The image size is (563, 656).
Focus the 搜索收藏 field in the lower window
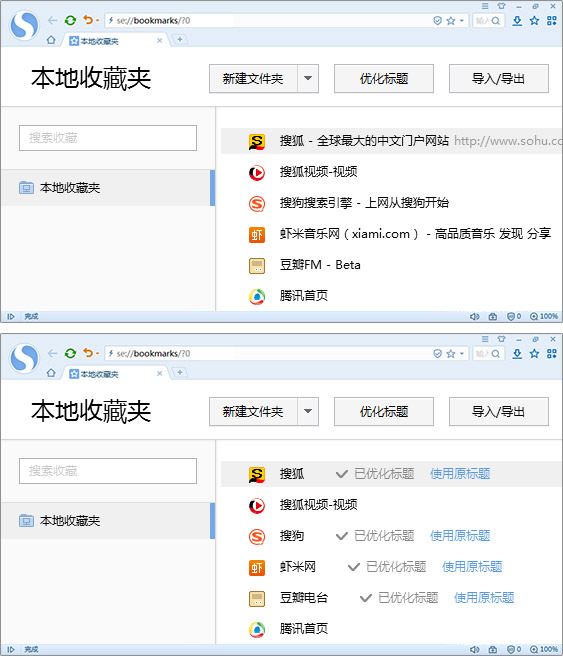[108, 471]
